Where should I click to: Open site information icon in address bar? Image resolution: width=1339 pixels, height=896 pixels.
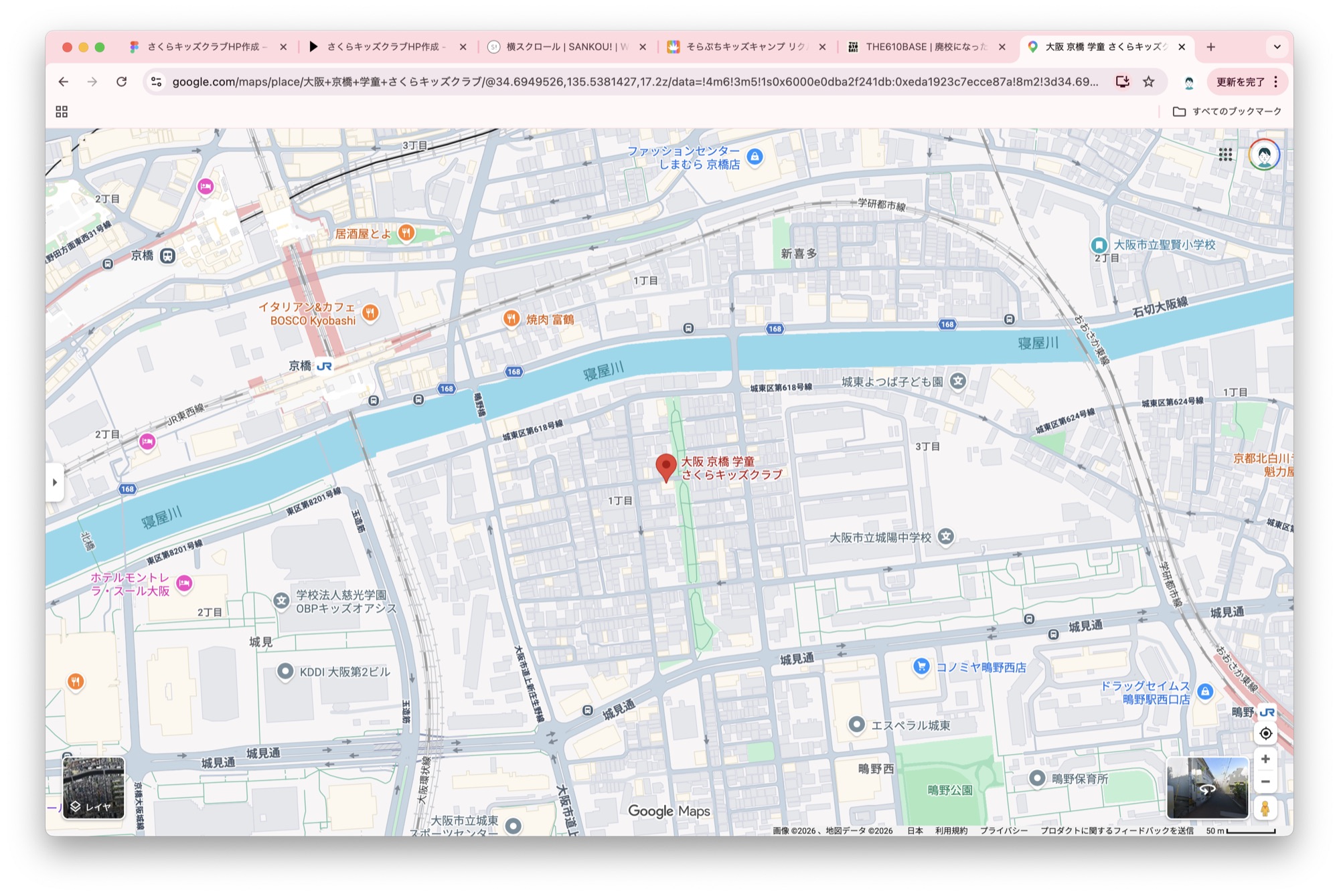157,82
